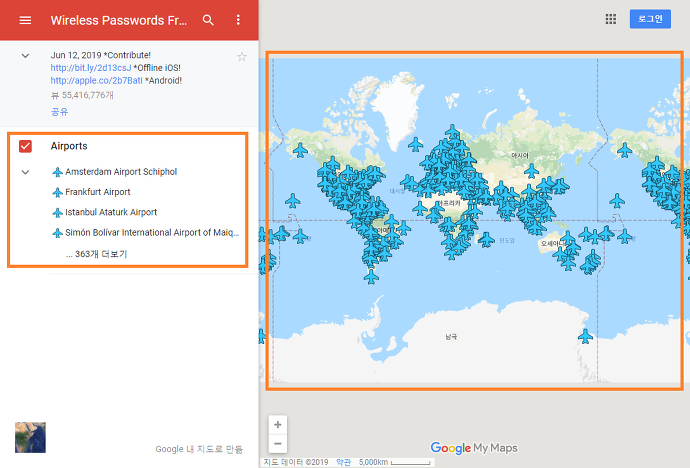Show 363 more airports (더보기)
The height and width of the screenshot is (468, 690).
pos(96,254)
